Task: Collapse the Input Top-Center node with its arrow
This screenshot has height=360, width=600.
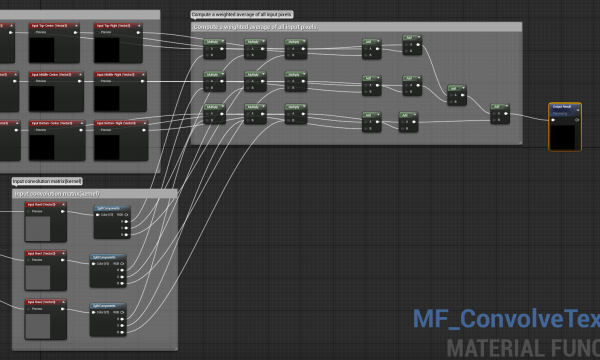Action: coord(76,26)
